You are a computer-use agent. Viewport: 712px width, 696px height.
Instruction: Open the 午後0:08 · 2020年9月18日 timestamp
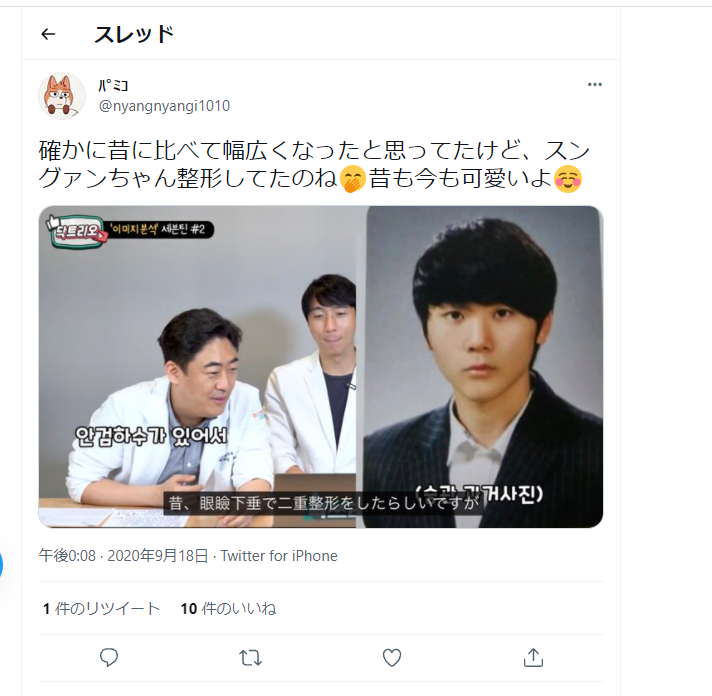(124, 556)
